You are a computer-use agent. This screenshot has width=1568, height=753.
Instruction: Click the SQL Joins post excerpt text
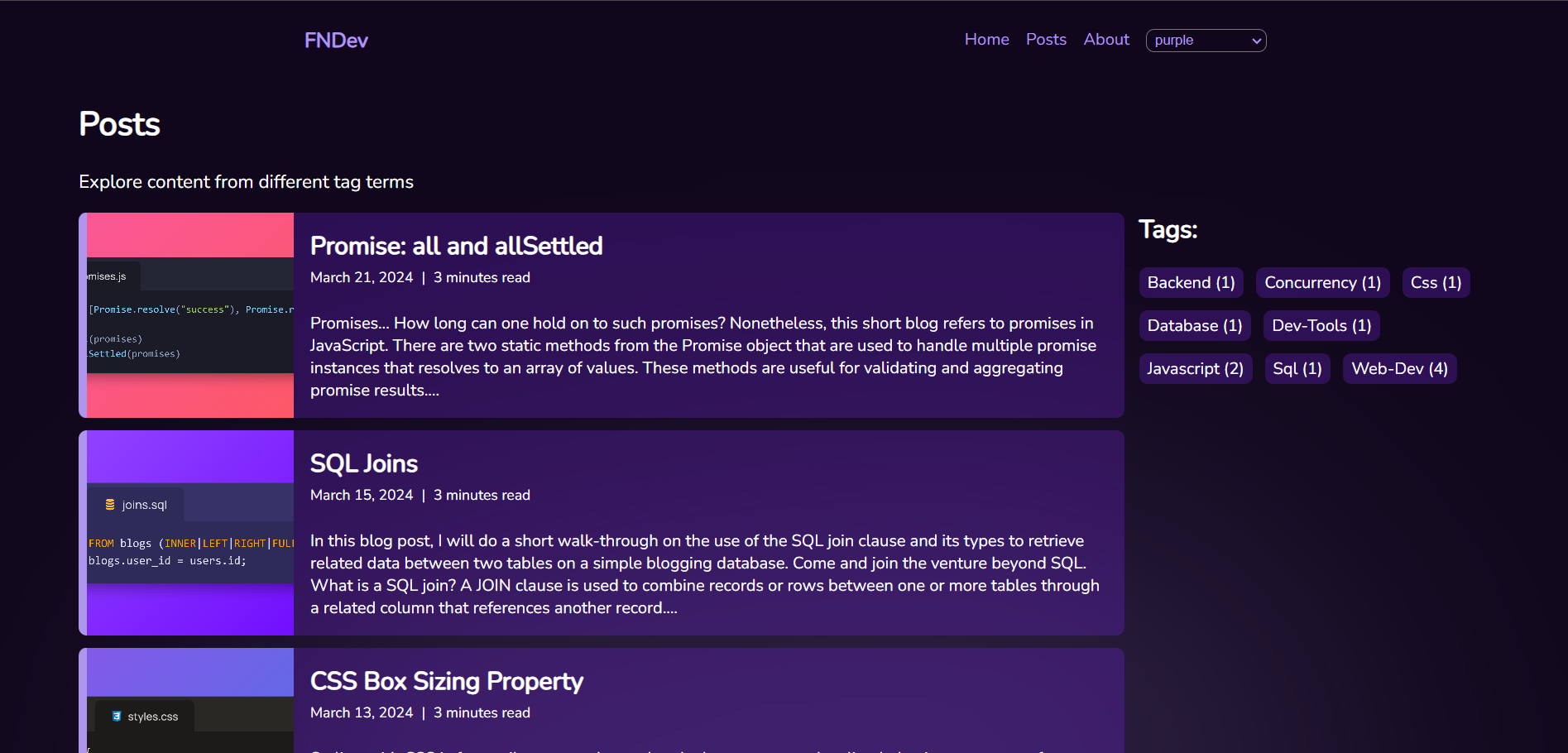click(x=704, y=574)
